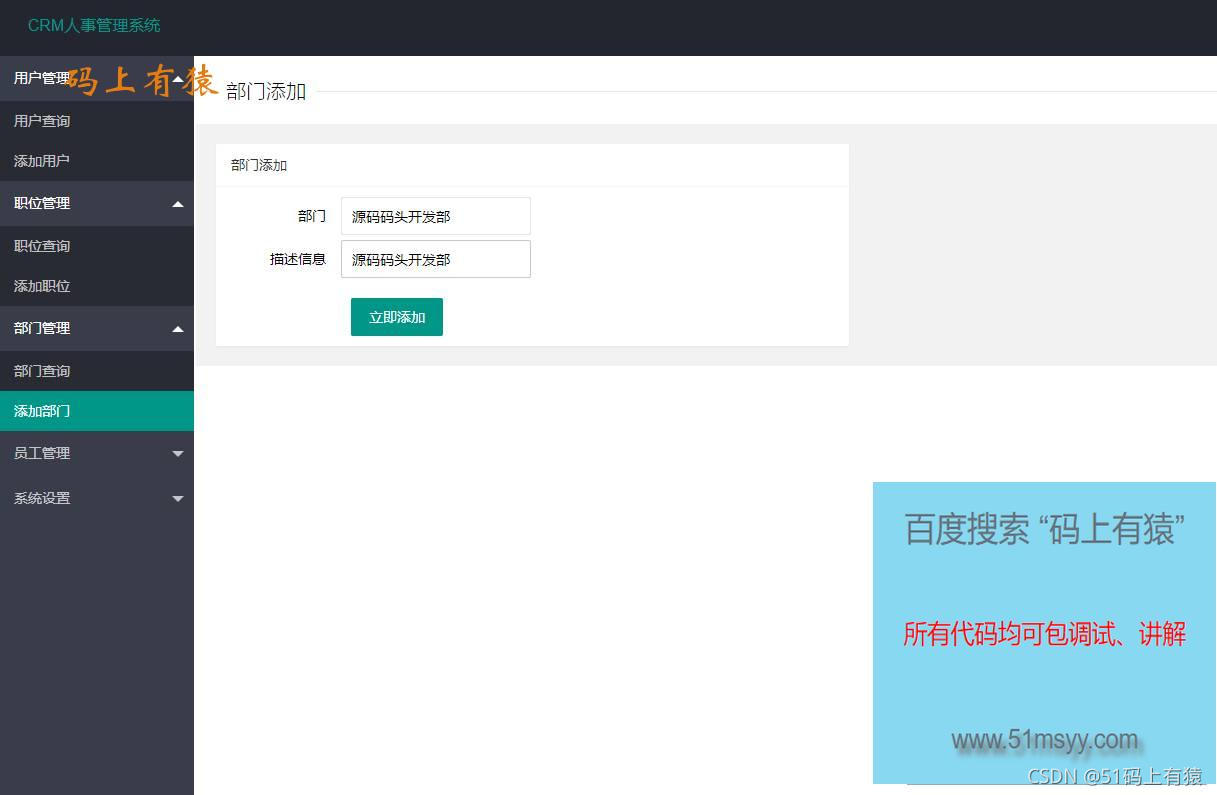
Task: Expand the 系统设置 dropdown arrow
Action: click(x=178, y=499)
